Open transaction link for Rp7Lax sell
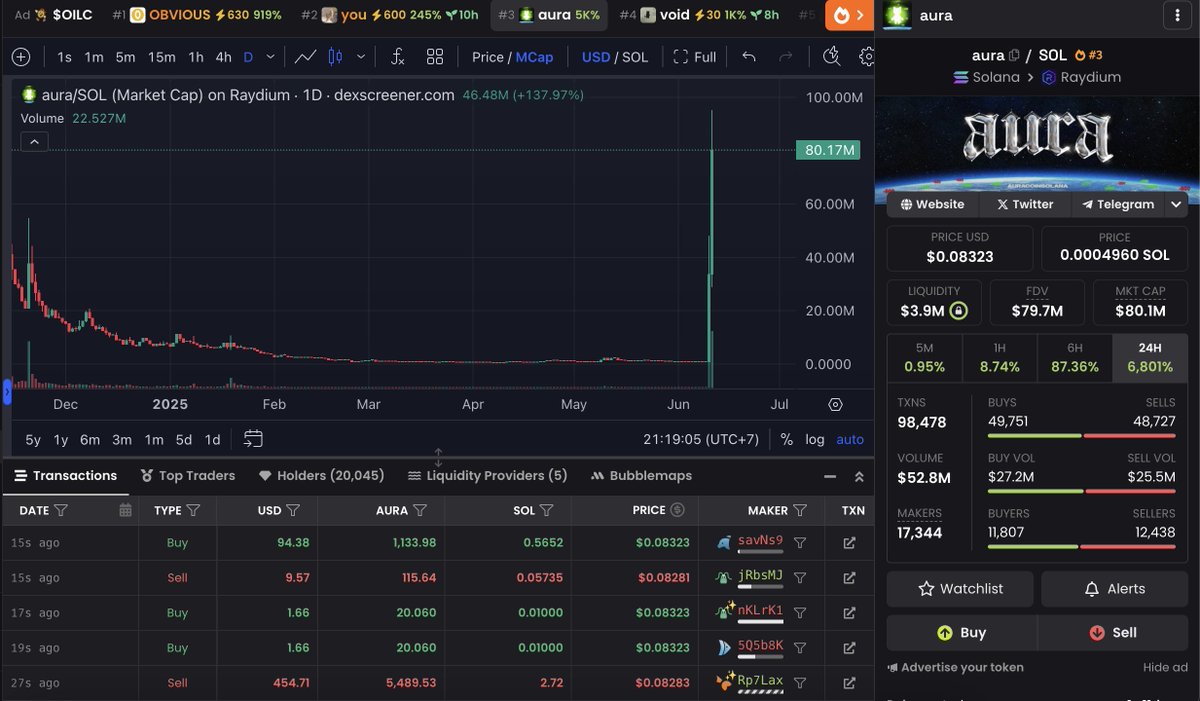1200x701 pixels. (849, 682)
